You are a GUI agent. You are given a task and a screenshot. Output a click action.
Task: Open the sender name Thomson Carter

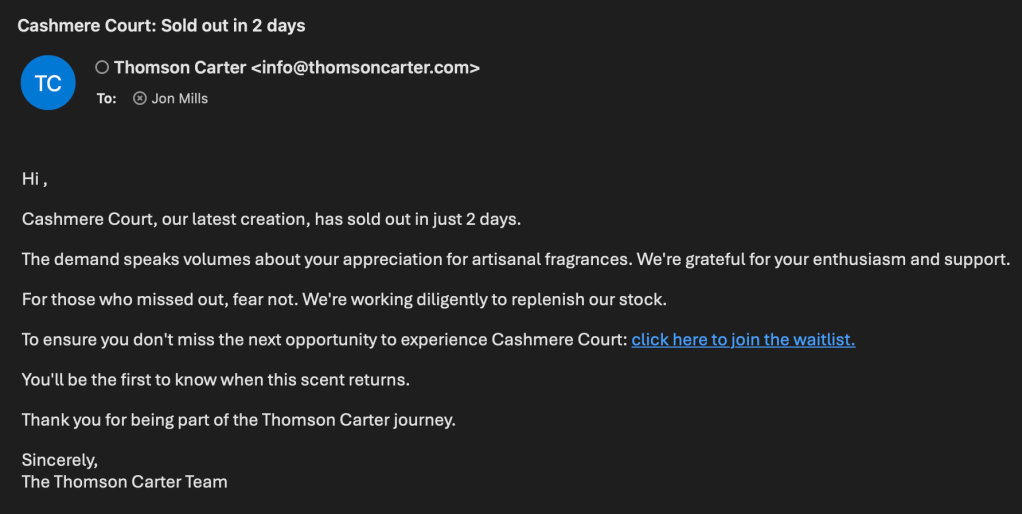pos(180,68)
